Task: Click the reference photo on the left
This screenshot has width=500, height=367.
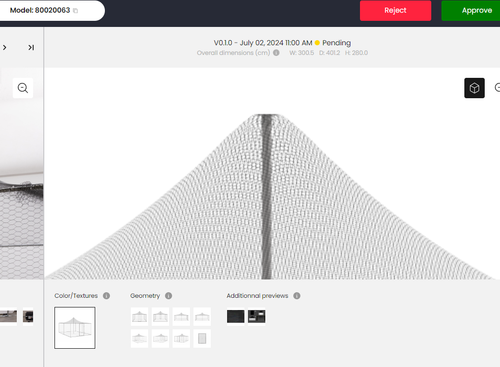Action: [22, 173]
